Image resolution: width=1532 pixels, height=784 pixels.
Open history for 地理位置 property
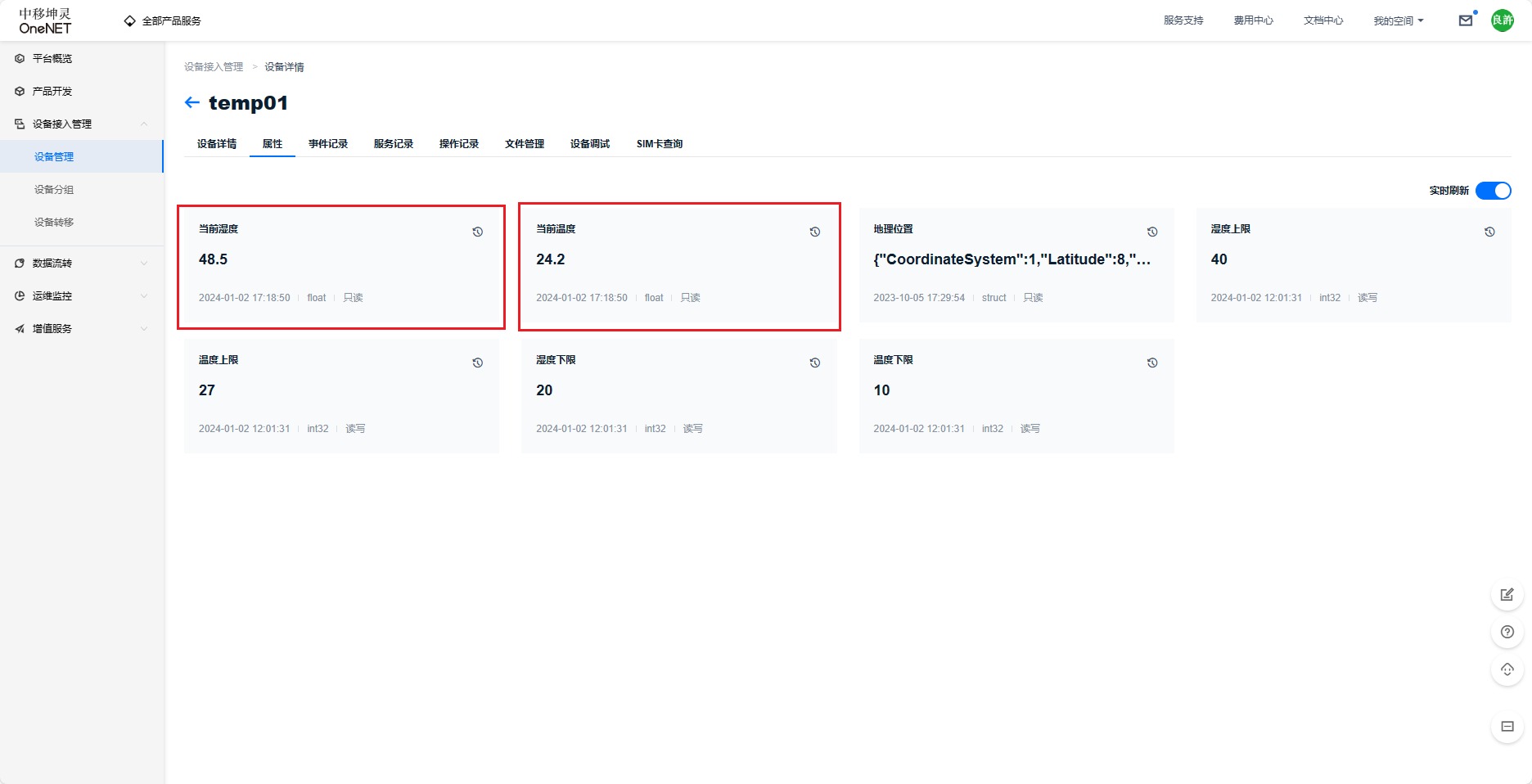[x=1152, y=232]
